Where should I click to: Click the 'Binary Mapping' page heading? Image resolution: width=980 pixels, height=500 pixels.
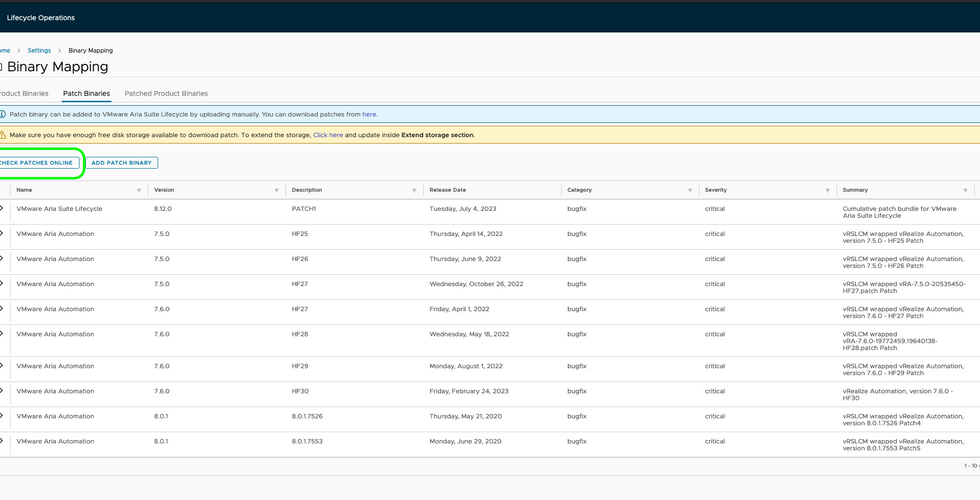pyautogui.click(x=58, y=67)
